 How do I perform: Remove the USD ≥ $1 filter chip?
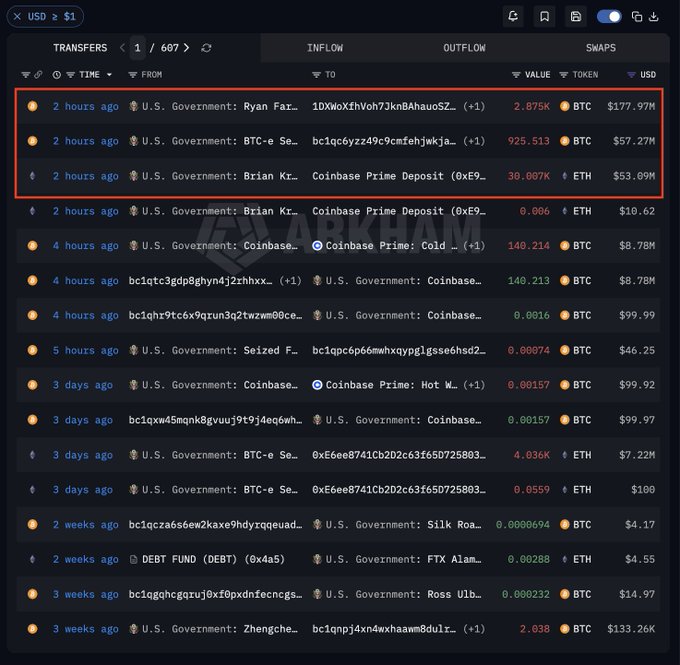pyautogui.click(x=17, y=16)
